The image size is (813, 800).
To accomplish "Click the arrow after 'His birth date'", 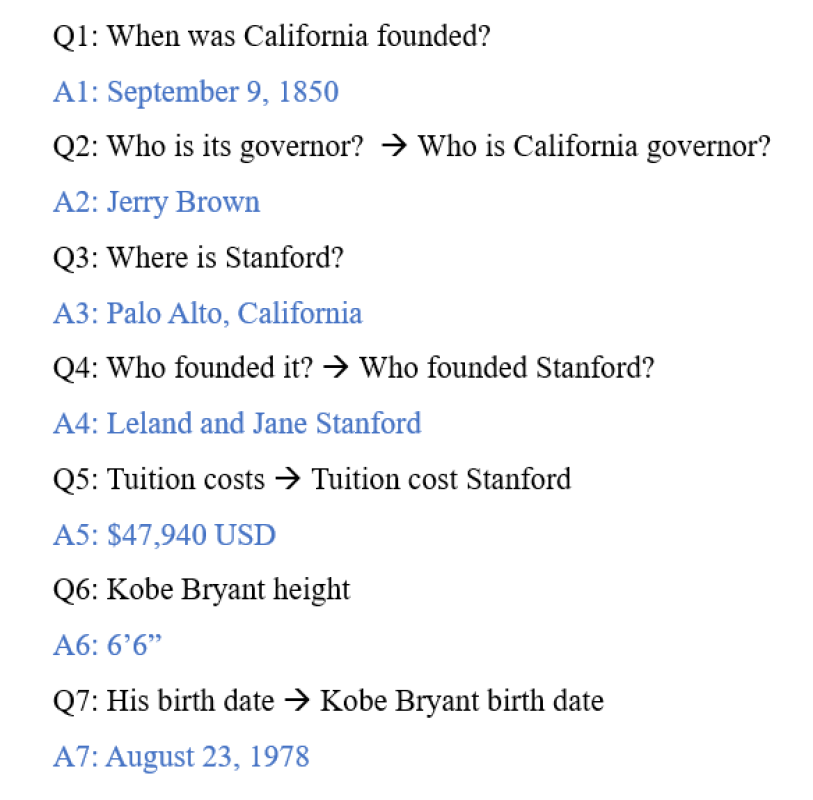I will tap(297, 701).
